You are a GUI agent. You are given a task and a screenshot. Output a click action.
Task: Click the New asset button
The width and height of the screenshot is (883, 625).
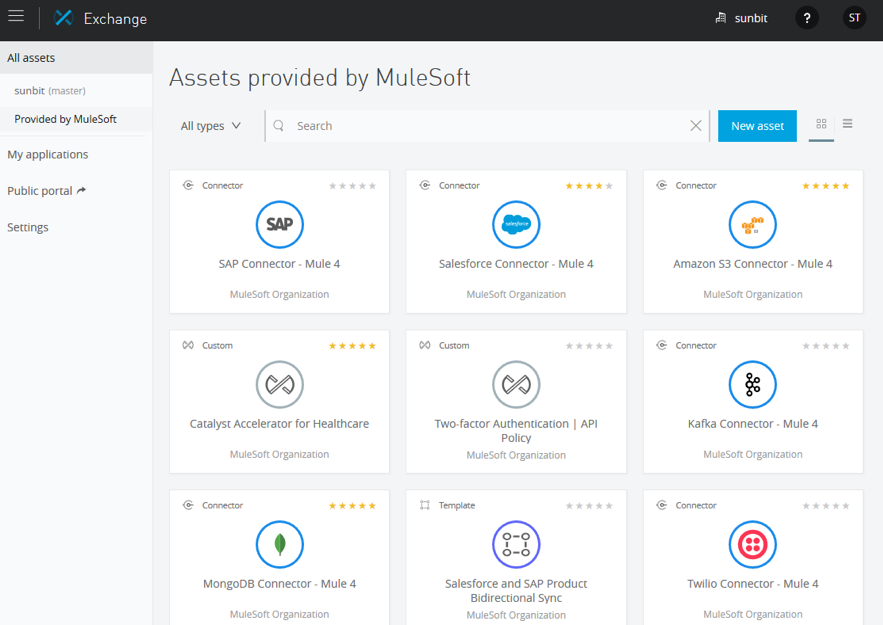coord(757,126)
